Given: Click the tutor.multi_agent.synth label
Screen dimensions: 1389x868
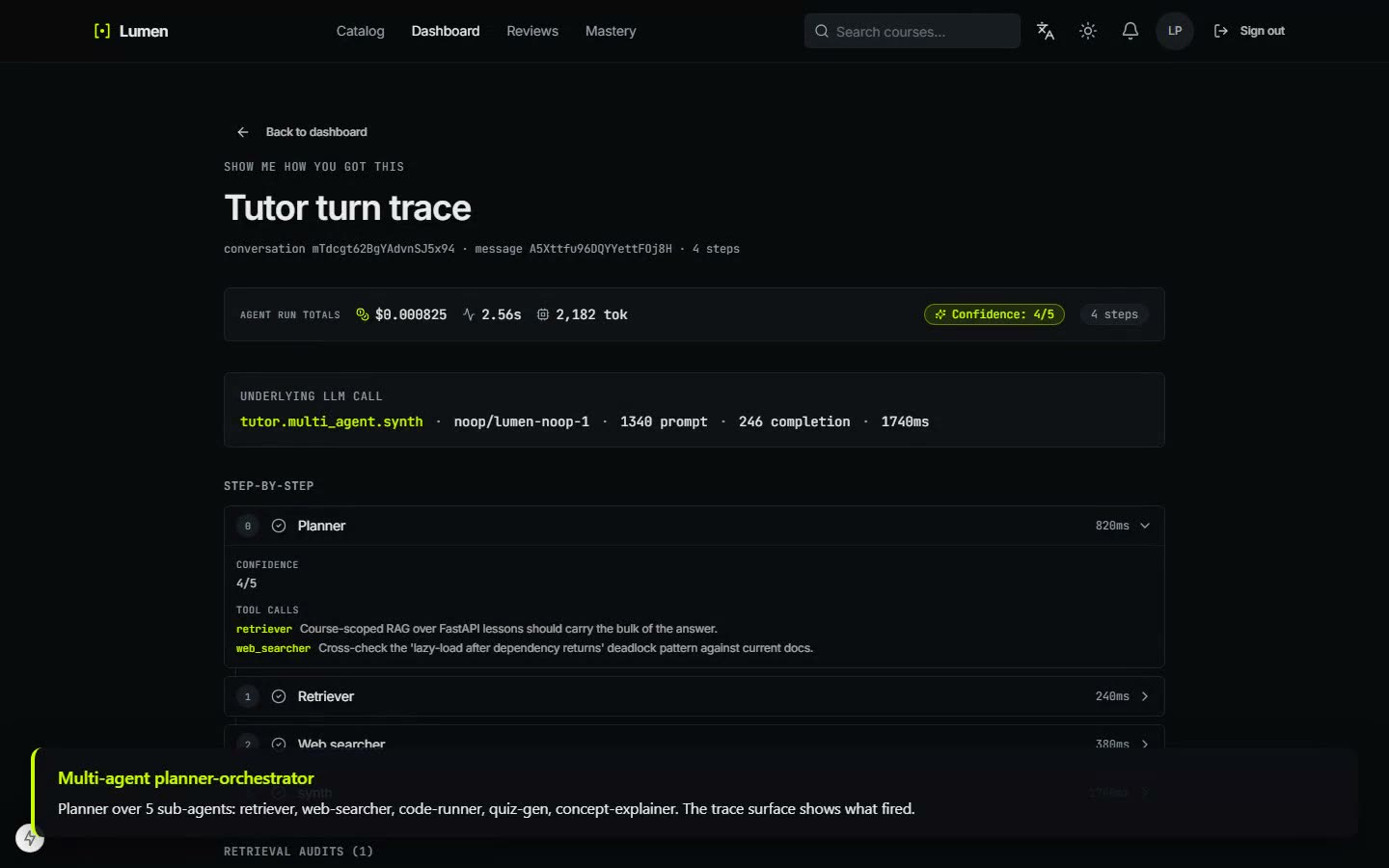Looking at the screenshot, I should click(331, 421).
